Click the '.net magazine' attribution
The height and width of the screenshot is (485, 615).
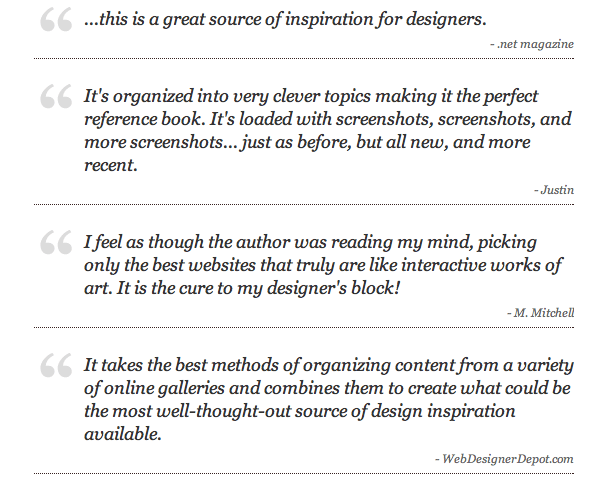coord(531,44)
